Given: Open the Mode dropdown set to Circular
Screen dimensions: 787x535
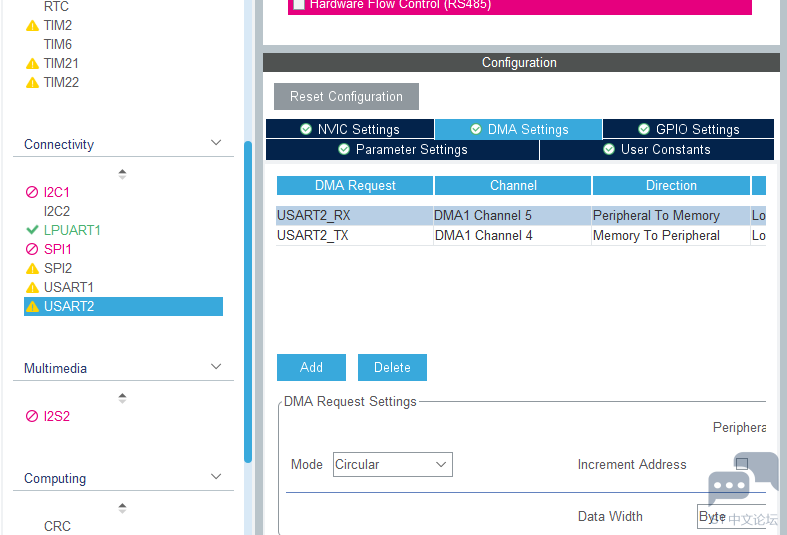Looking at the screenshot, I should click(x=392, y=464).
